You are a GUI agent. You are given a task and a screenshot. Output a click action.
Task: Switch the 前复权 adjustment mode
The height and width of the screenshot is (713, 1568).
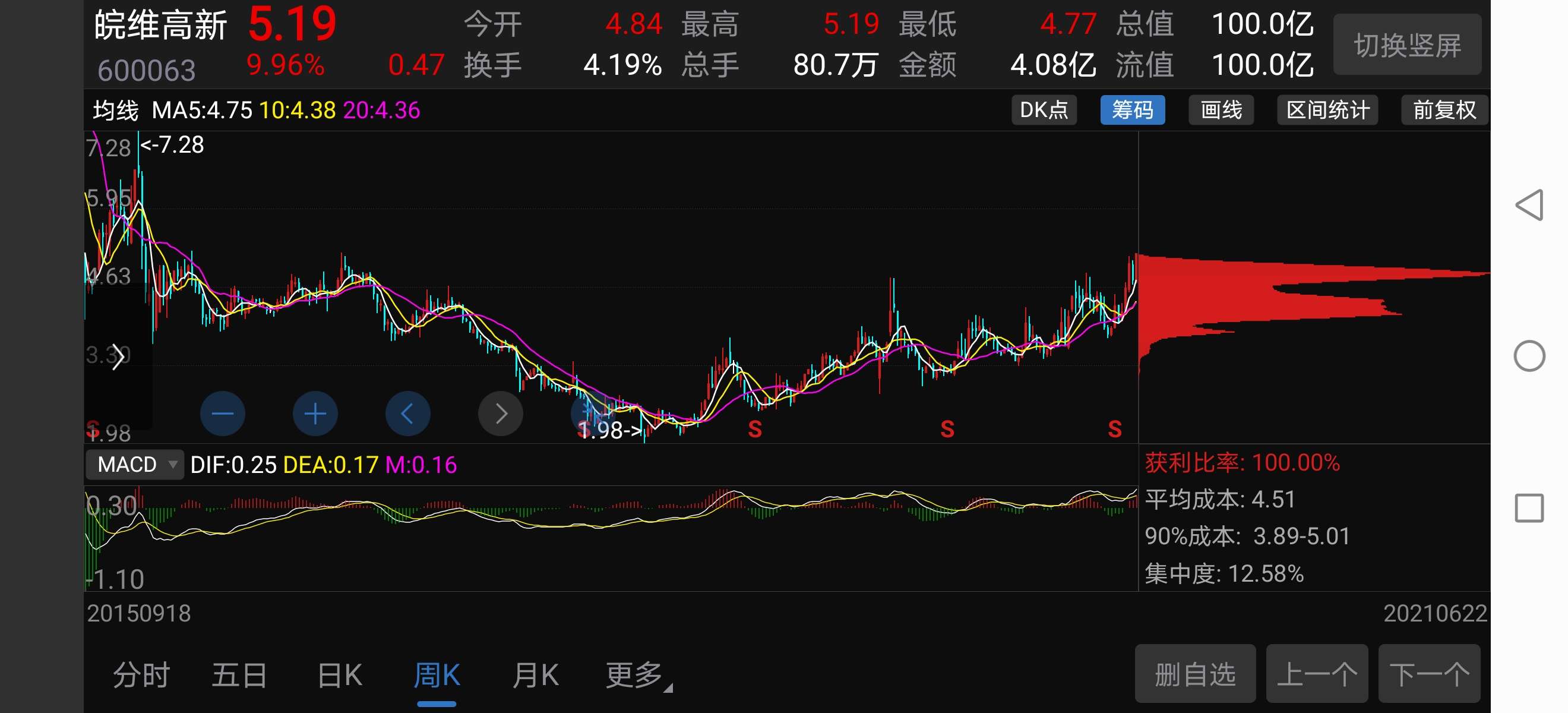pyautogui.click(x=1444, y=110)
